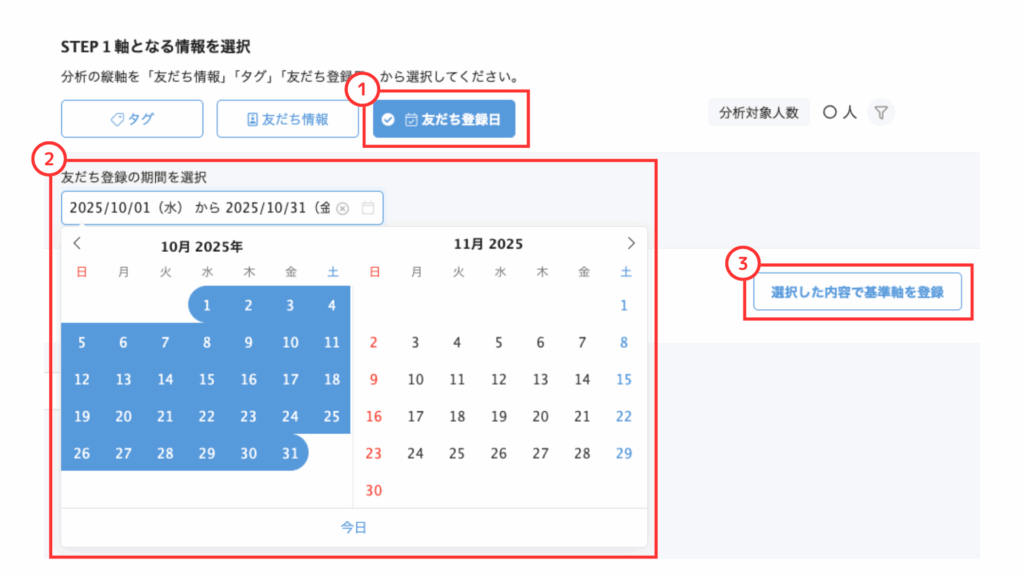This screenshot has width=1024, height=576.
Task: Select the 友だち情報 axis option
Action: click(288, 118)
